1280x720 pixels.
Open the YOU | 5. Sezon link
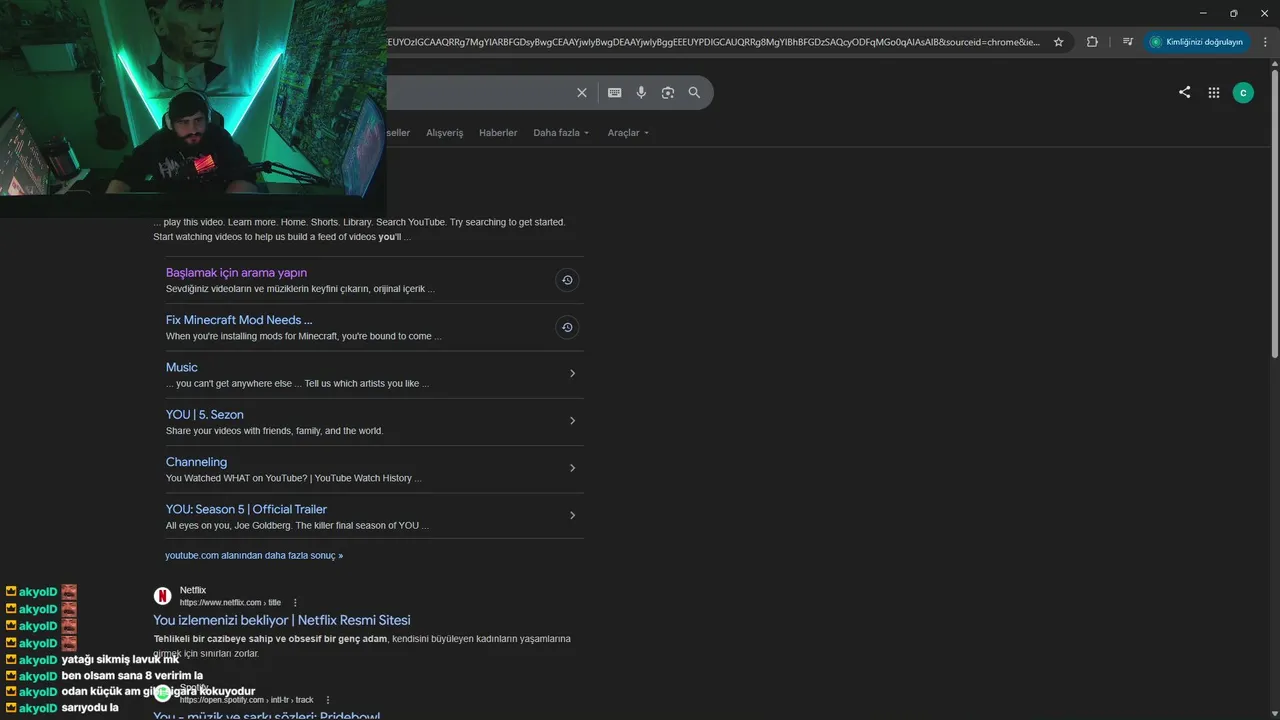(x=205, y=414)
